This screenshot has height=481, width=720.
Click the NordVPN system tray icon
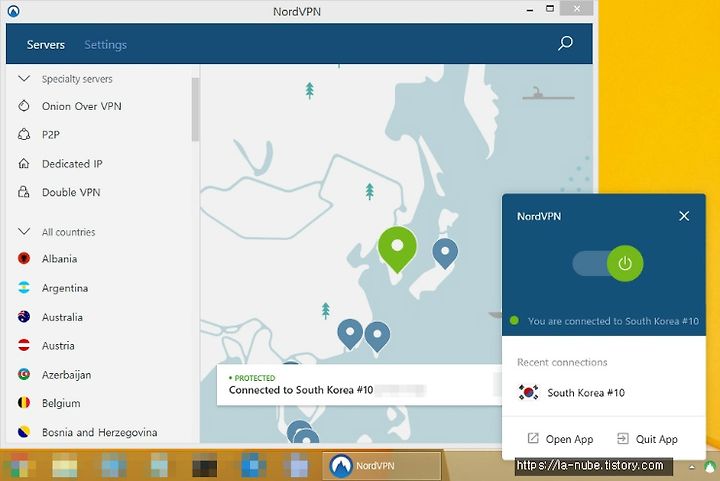click(710, 467)
